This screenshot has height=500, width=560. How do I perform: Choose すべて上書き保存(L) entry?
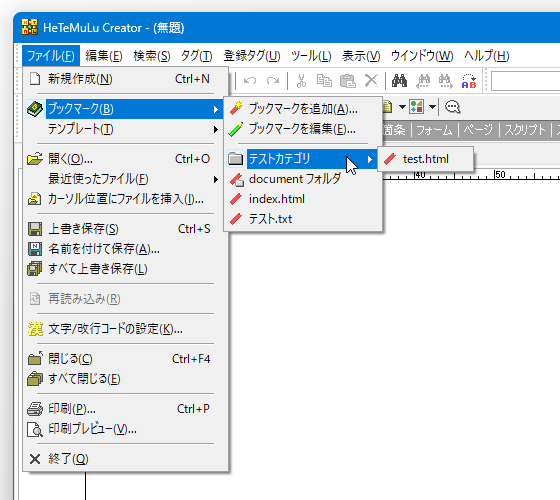pyautogui.click(x=125, y=269)
